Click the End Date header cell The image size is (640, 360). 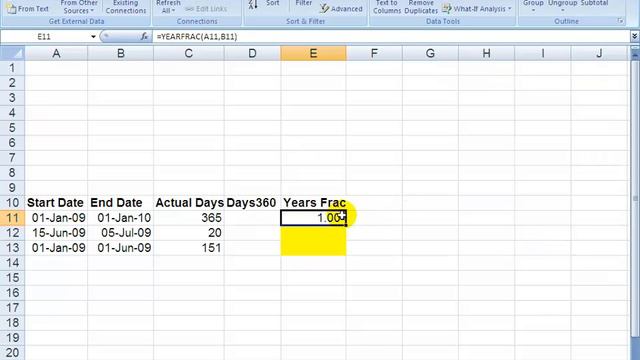click(121, 203)
